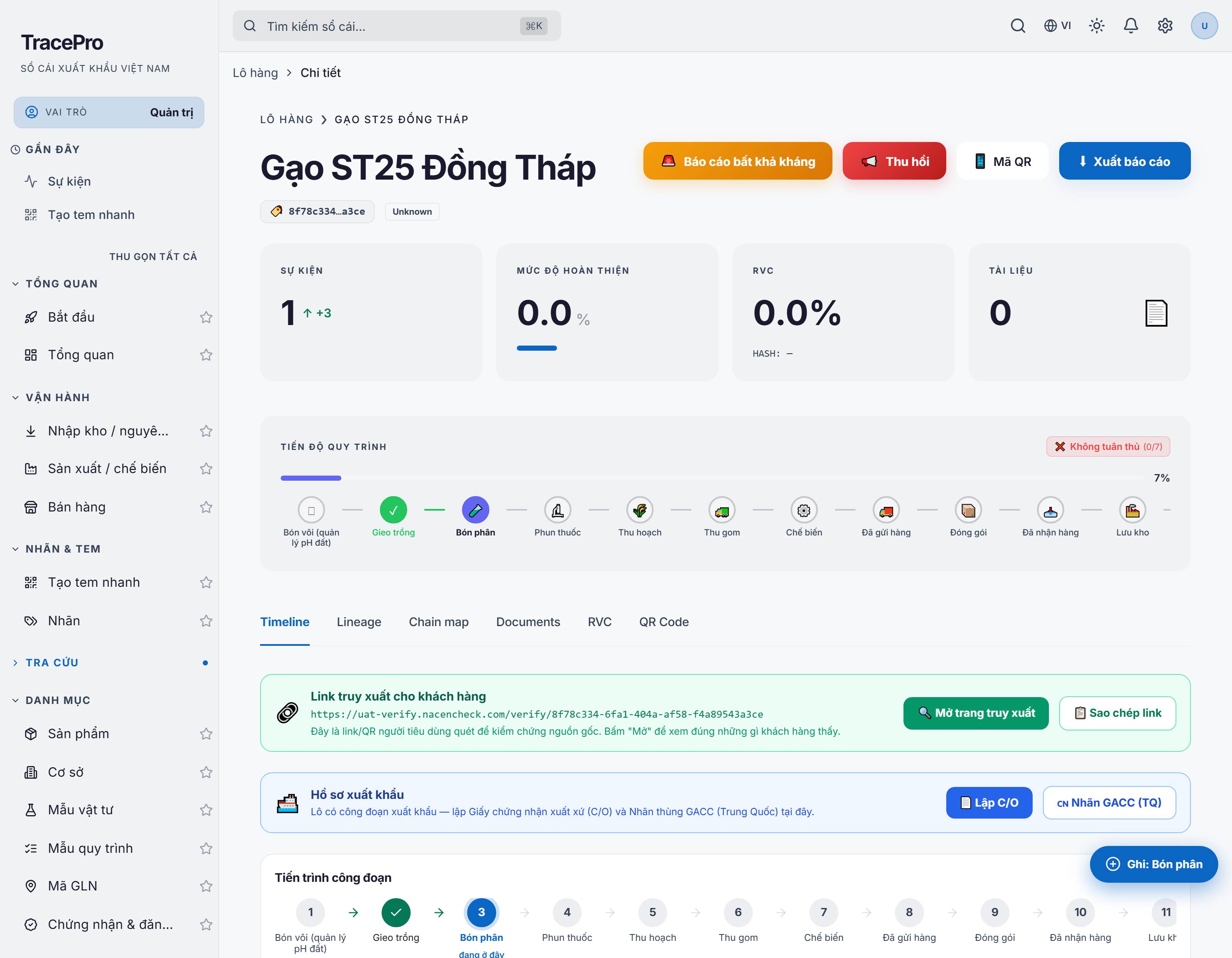The image size is (1232, 958).
Task: Focus the Tìm kiếm sổ cái search field
Action: tap(397, 26)
